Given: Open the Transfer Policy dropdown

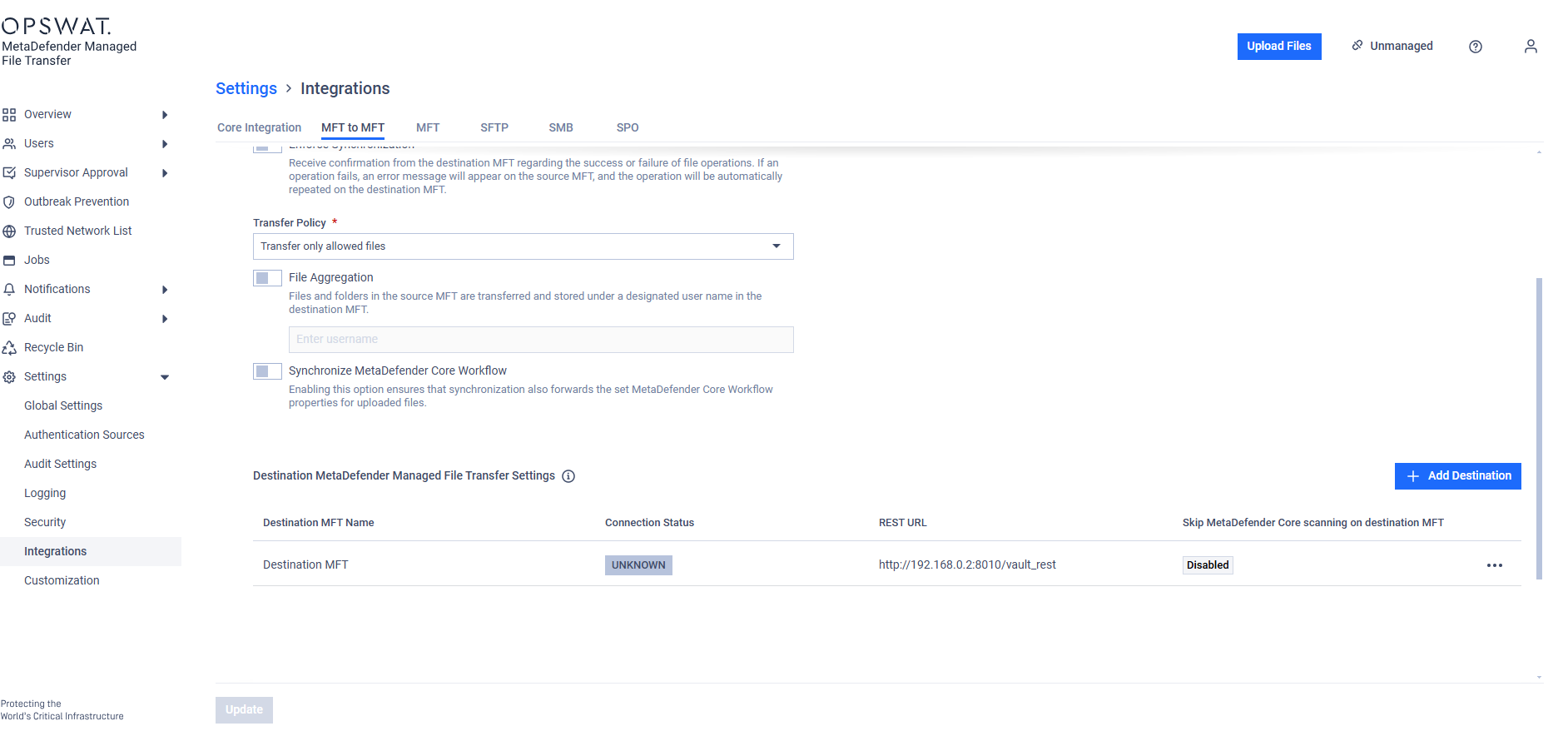Looking at the screenshot, I should (x=523, y=246).
